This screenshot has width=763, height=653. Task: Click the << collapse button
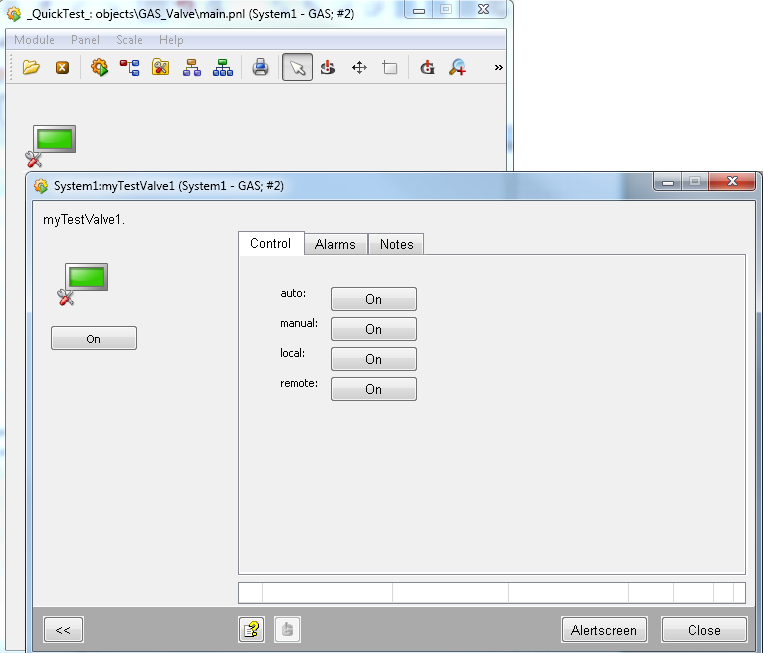(64, 630)
